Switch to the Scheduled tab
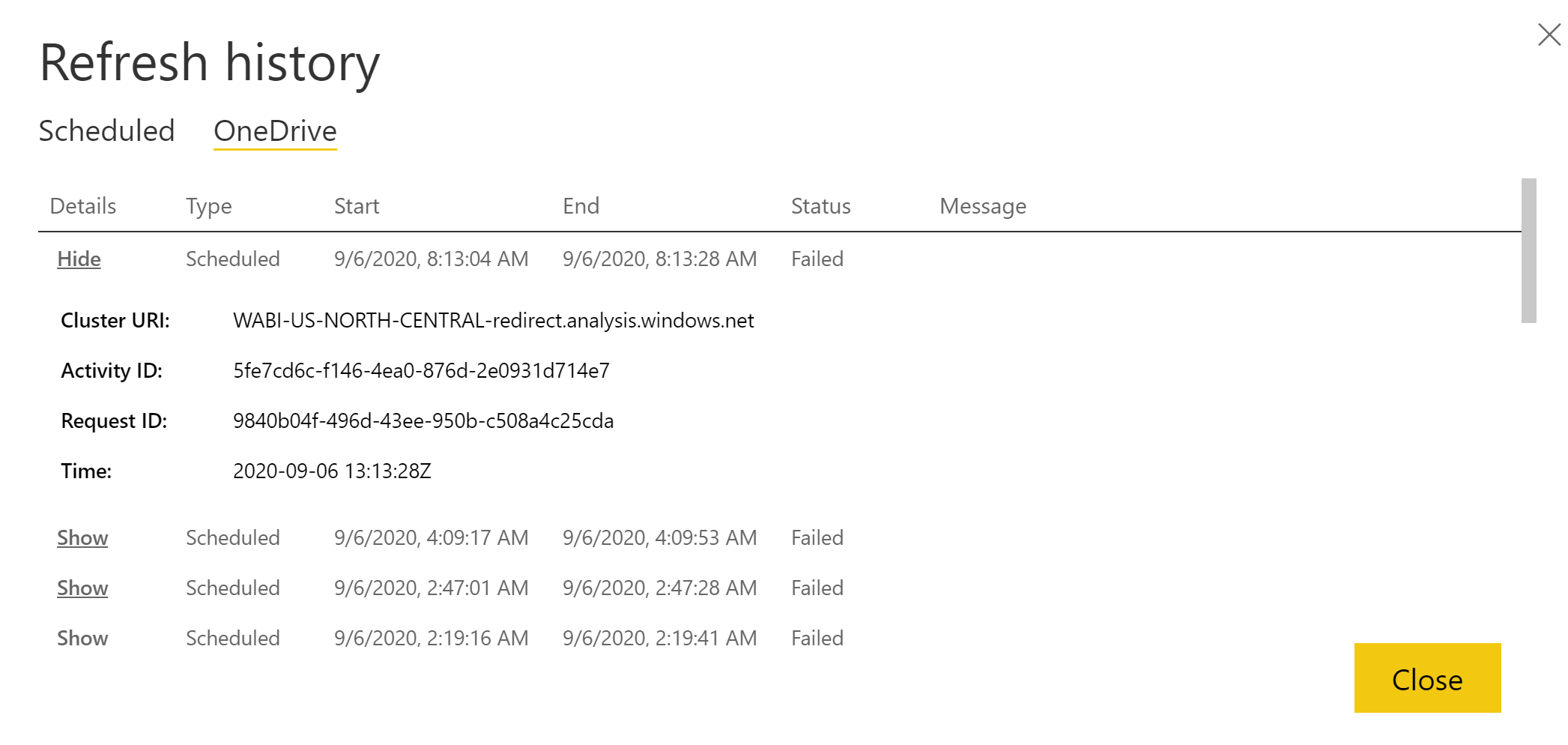The width and height of the screenshot is (1568, 745). [x=106, y=131]
